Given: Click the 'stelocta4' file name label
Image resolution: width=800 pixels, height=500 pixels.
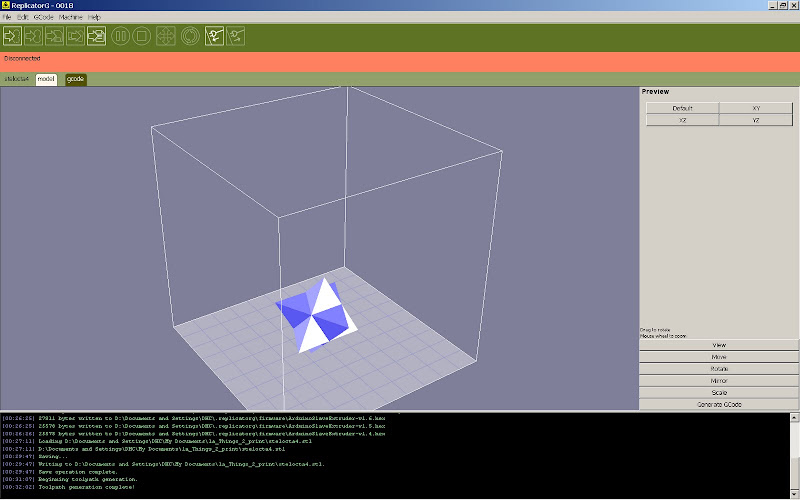Looking at the screenshot, I should (x=16, y=79).
